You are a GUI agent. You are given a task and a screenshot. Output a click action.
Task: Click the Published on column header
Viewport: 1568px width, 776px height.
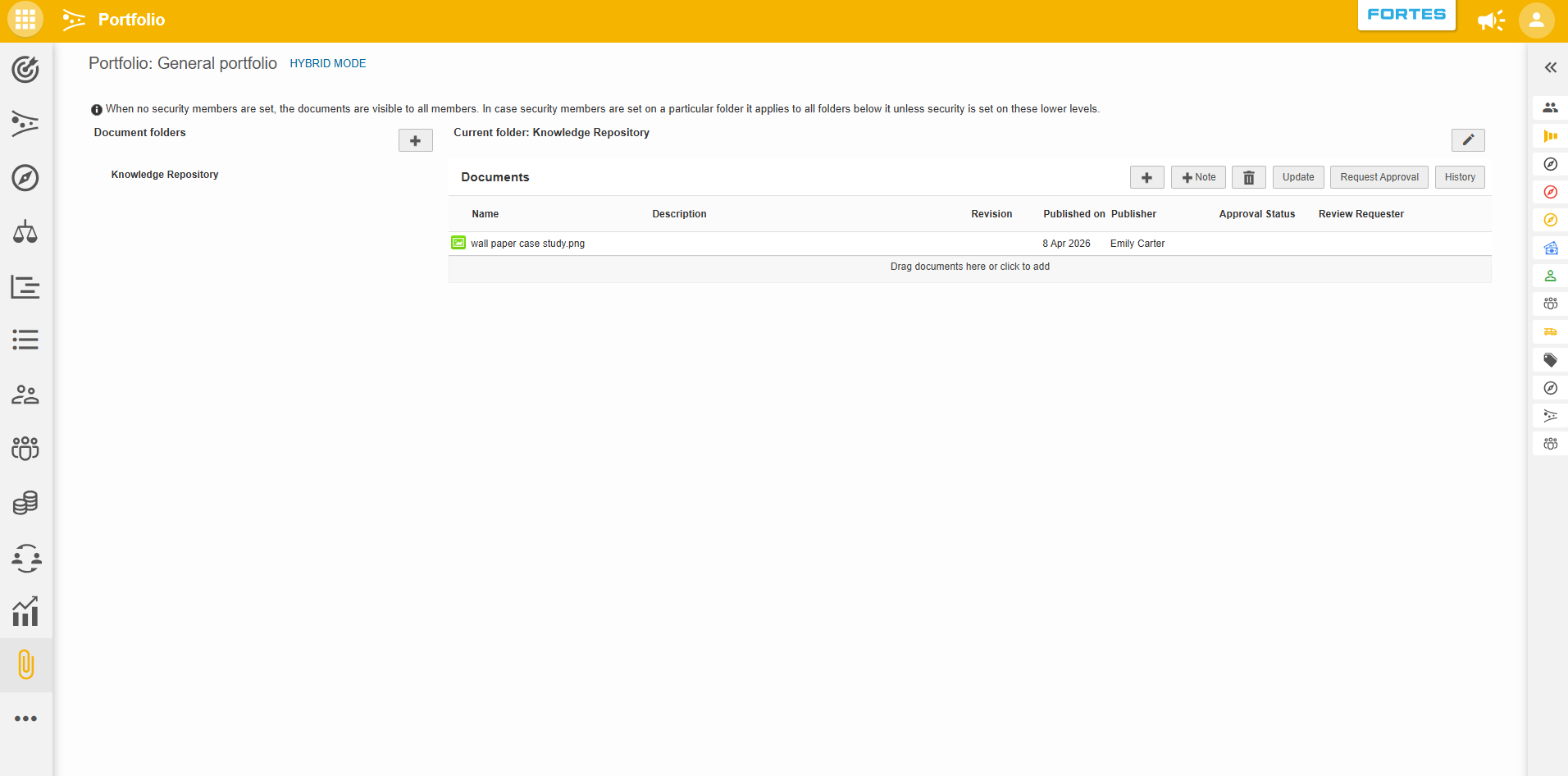(1074, 214)
